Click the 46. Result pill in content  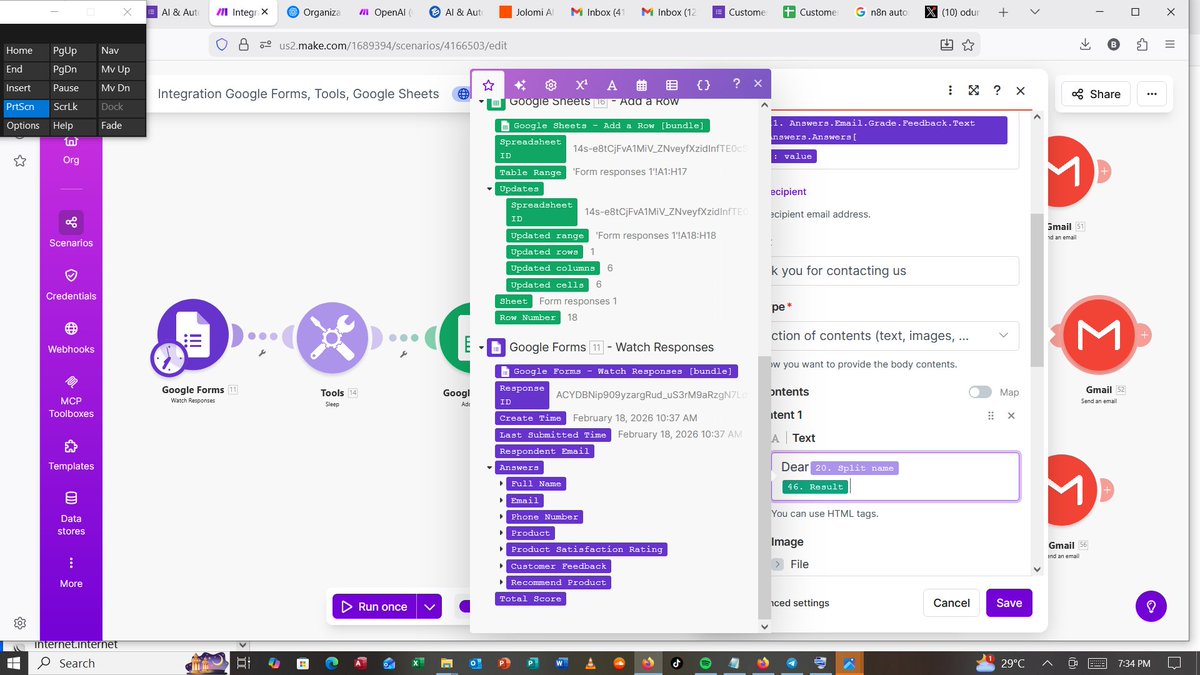[815, 487]
